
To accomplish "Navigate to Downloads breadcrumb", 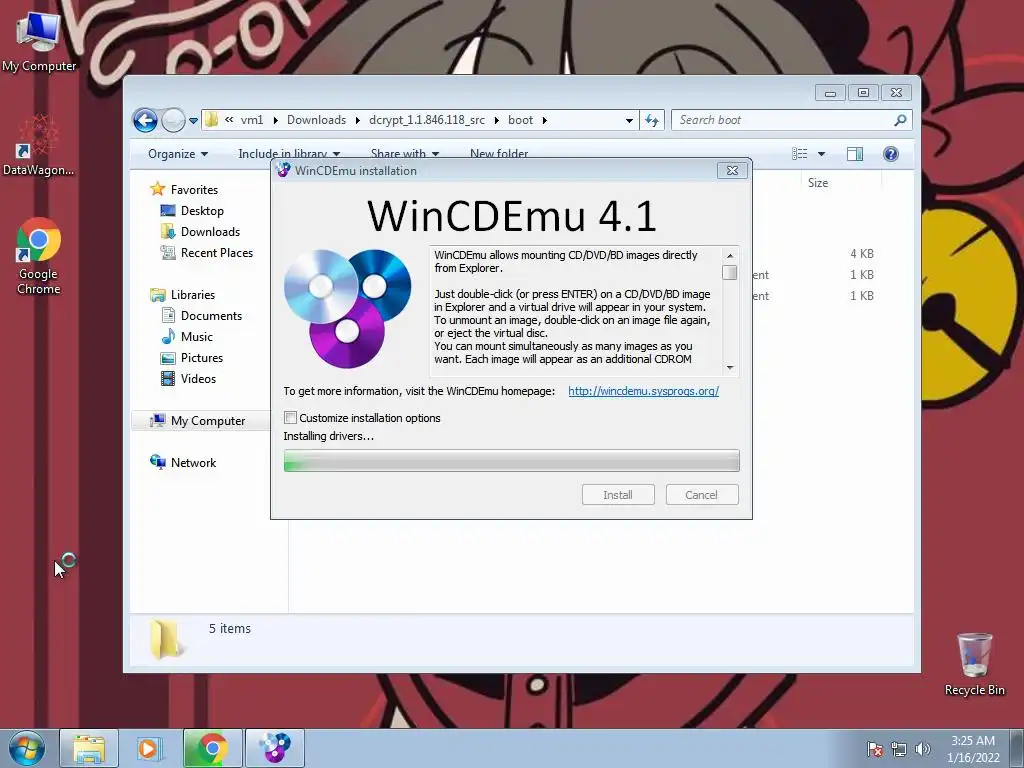I will [x=316, y=120].
